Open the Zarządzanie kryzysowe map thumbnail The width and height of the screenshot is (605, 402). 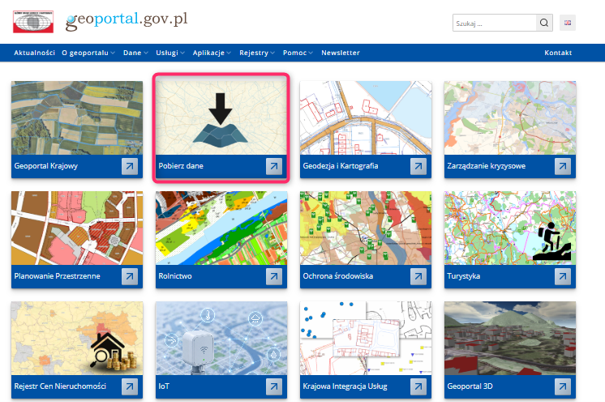point(510,118)
